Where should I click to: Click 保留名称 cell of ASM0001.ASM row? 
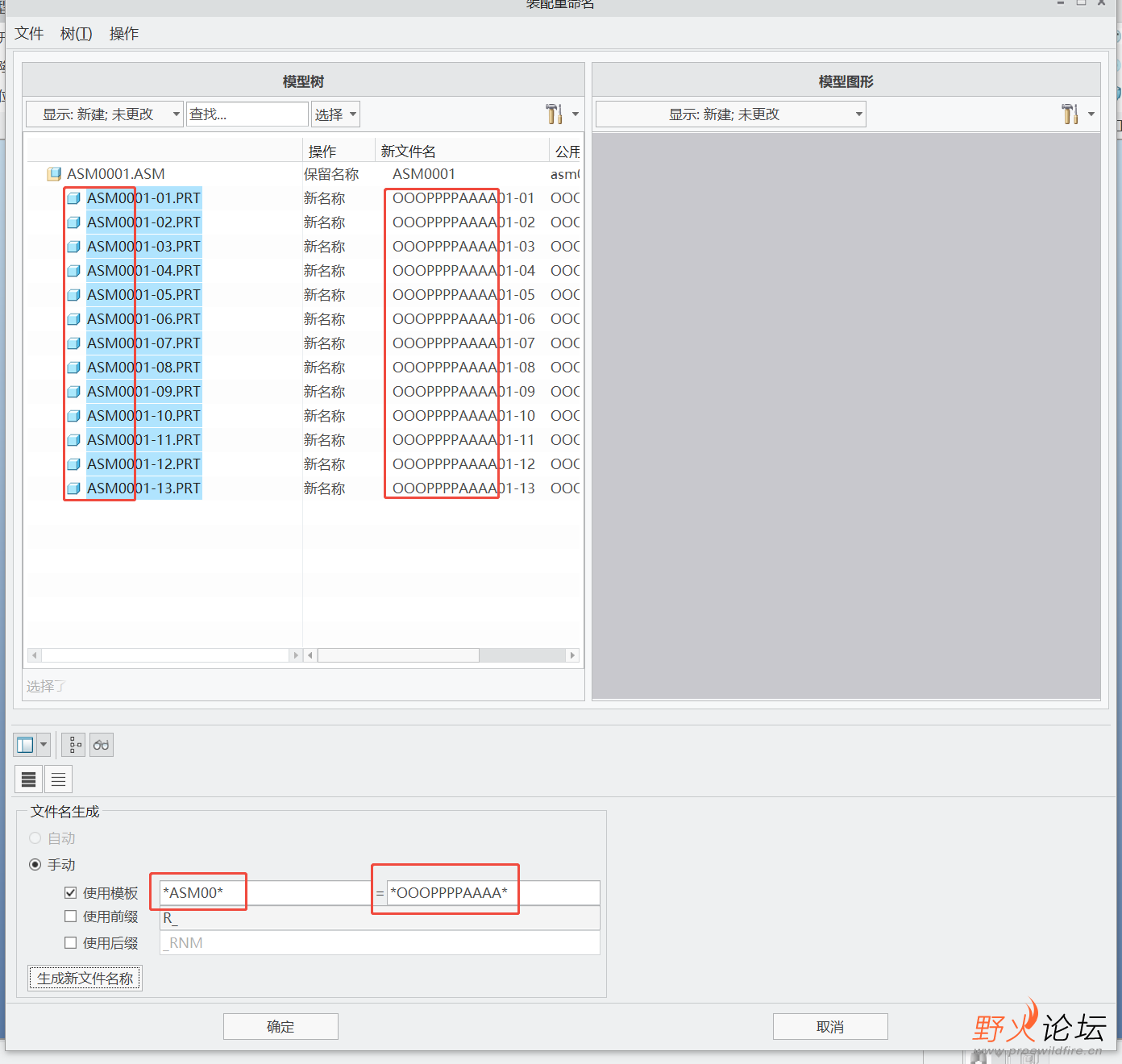(331, 174)
